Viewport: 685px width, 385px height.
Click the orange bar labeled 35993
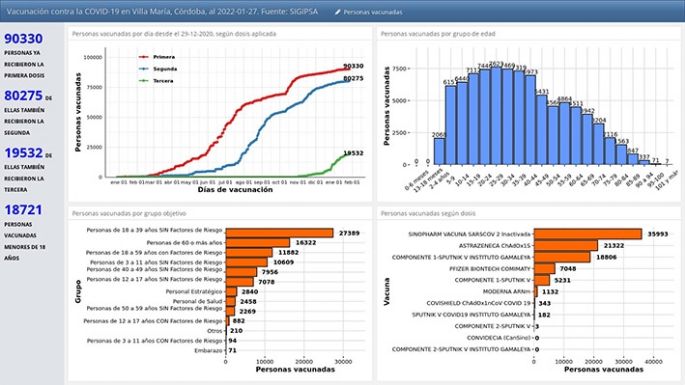[588, 234]
